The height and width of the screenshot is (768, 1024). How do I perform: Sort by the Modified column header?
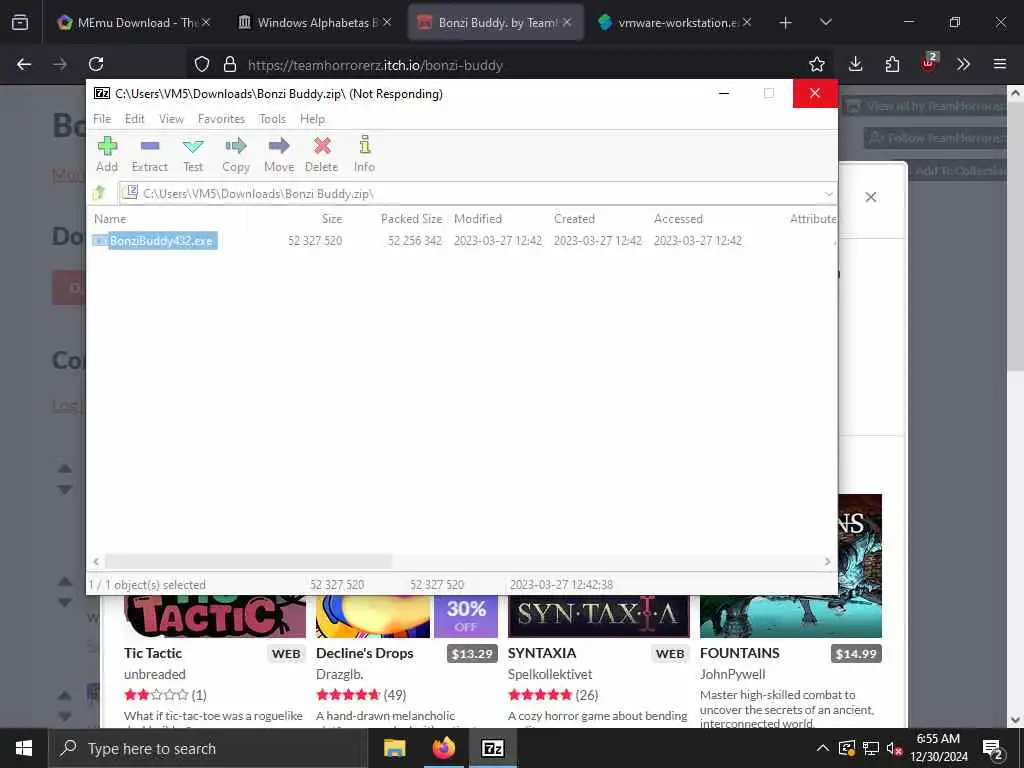478,219
